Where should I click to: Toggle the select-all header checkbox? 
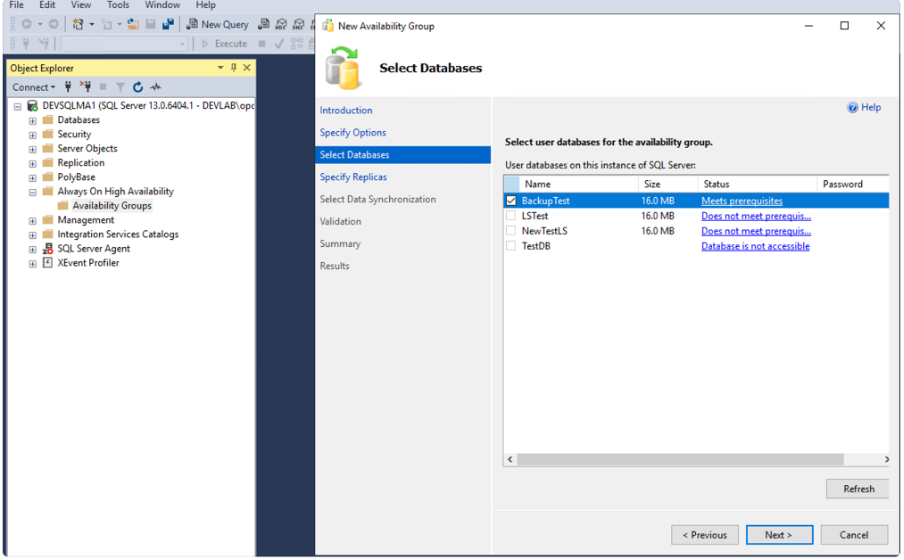click(511, 184)
